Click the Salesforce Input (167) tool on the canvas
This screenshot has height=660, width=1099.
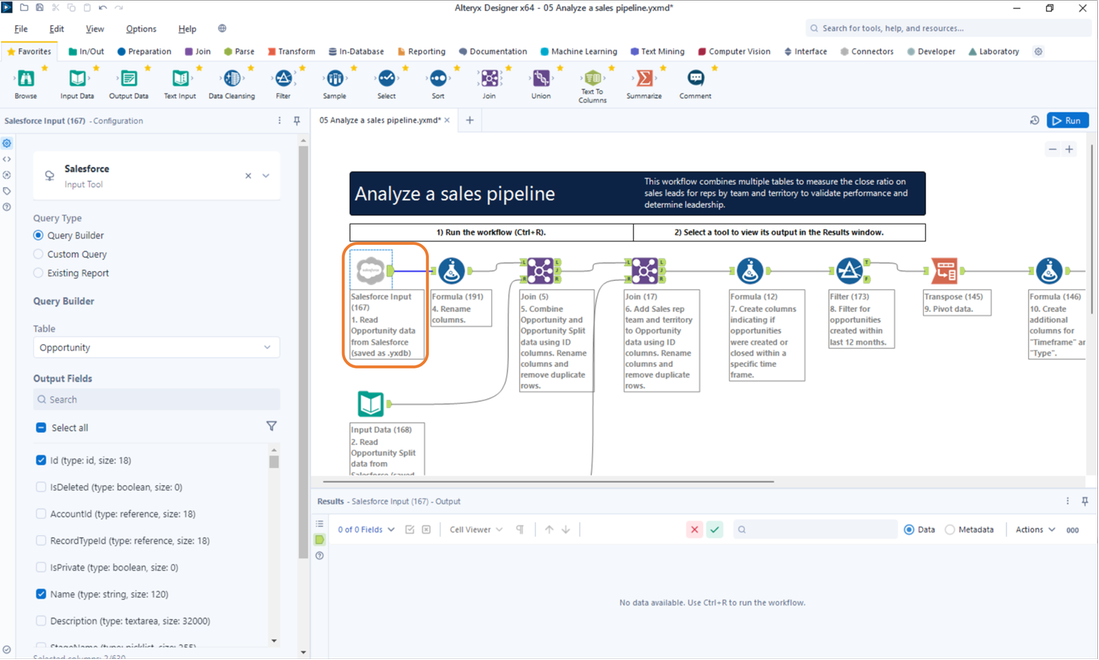pos(371,270)
